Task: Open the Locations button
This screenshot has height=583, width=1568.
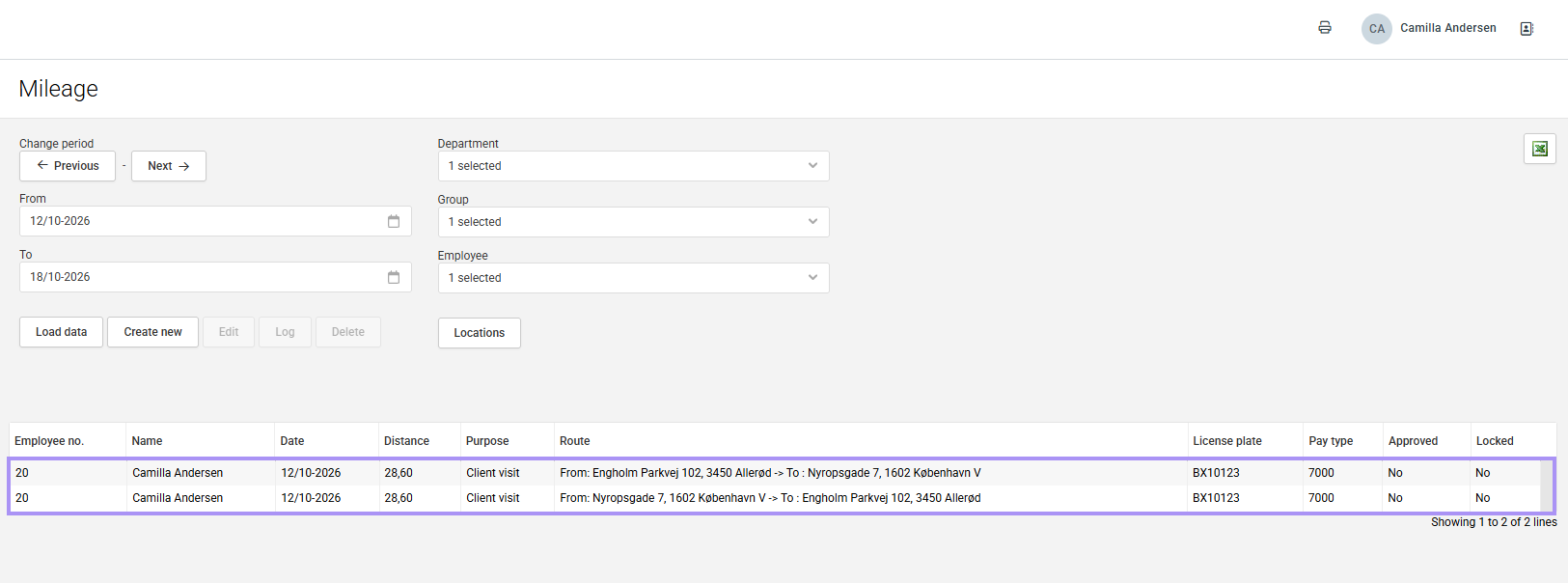Action: point(480,333)
